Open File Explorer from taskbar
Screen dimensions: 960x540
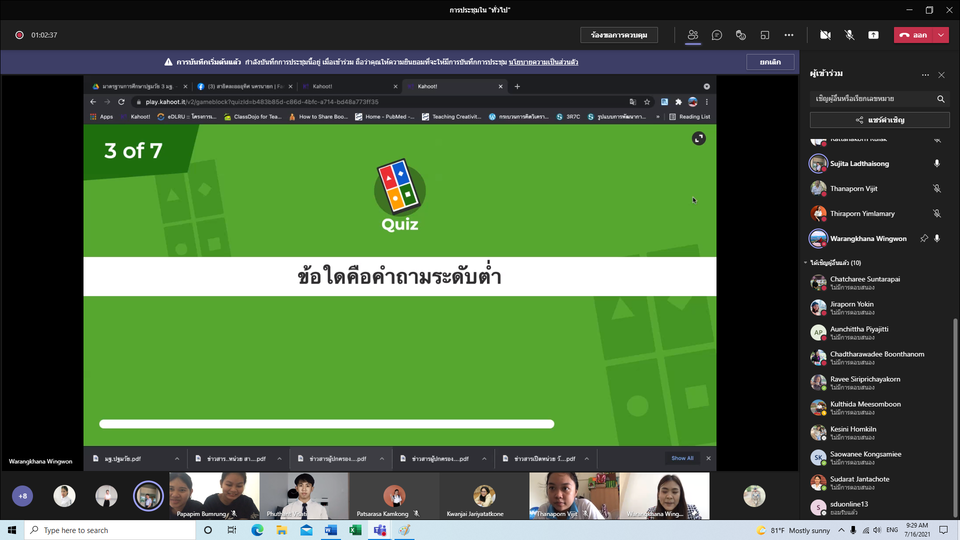[x=282, y=530]
